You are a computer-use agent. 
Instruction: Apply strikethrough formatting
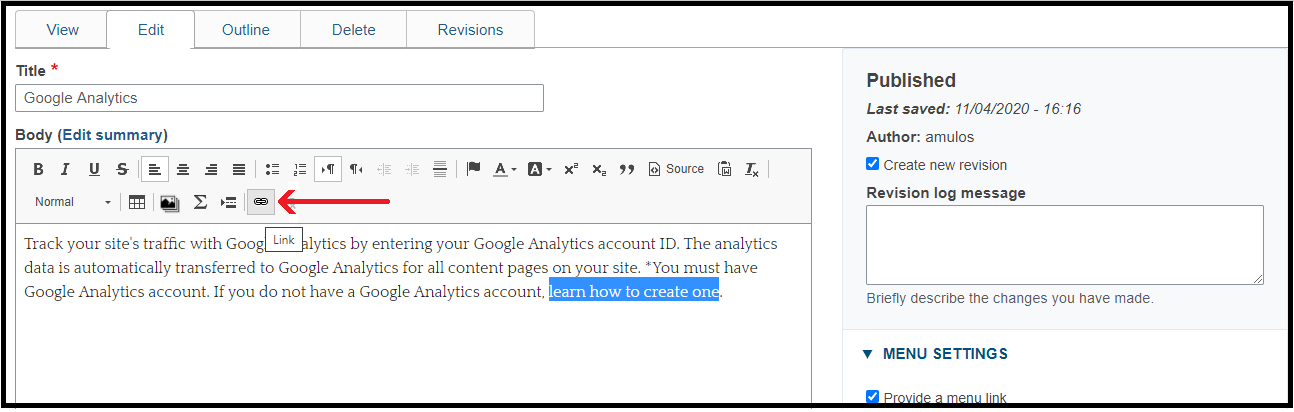click(122, 169)
